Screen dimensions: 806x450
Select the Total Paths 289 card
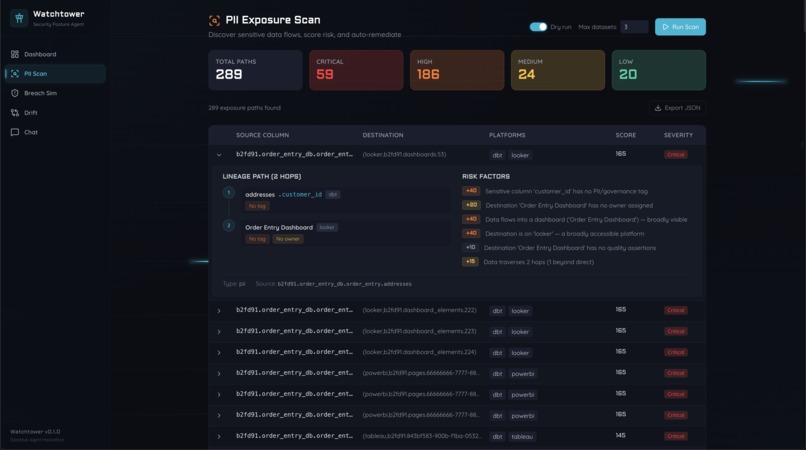(255, 70)
